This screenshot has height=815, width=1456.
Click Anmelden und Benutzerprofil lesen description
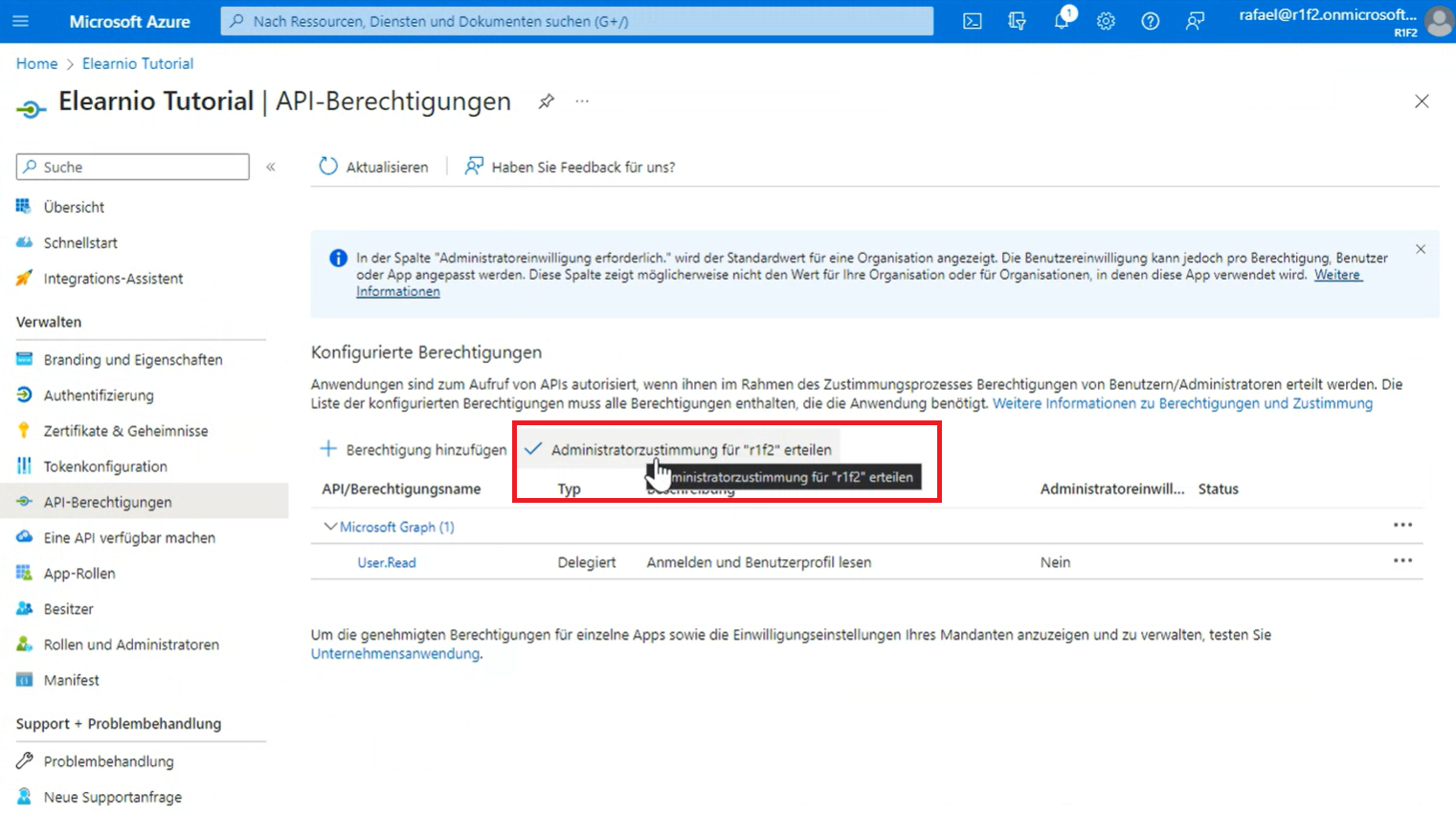[759, 562]
